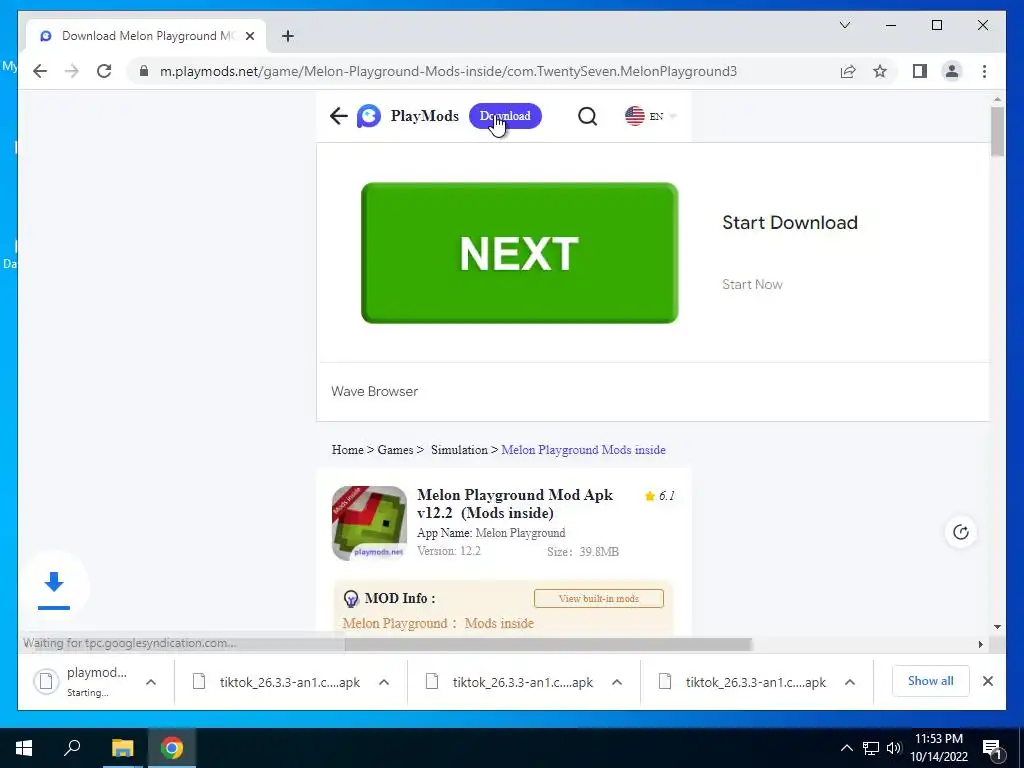Bookmark this tab with the star icon
Viewport: 1024px width, 768px height.
coord(880,71)
